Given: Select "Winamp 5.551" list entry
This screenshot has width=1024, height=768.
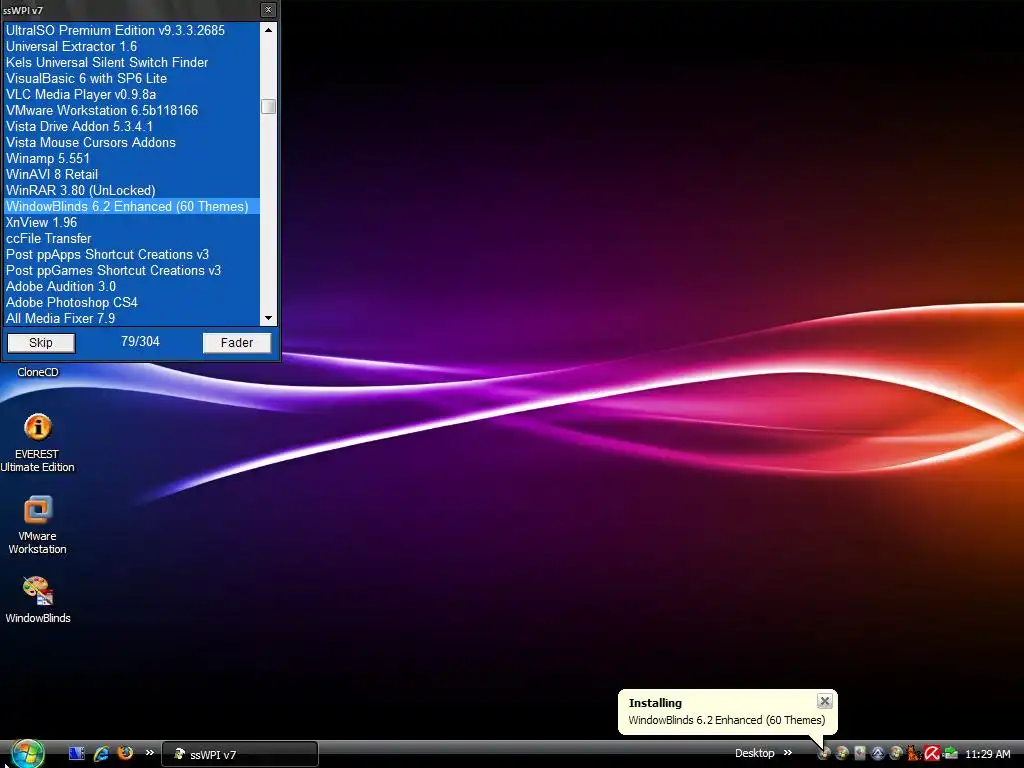Looking at the screenshot, I should (x=132, y=158).
